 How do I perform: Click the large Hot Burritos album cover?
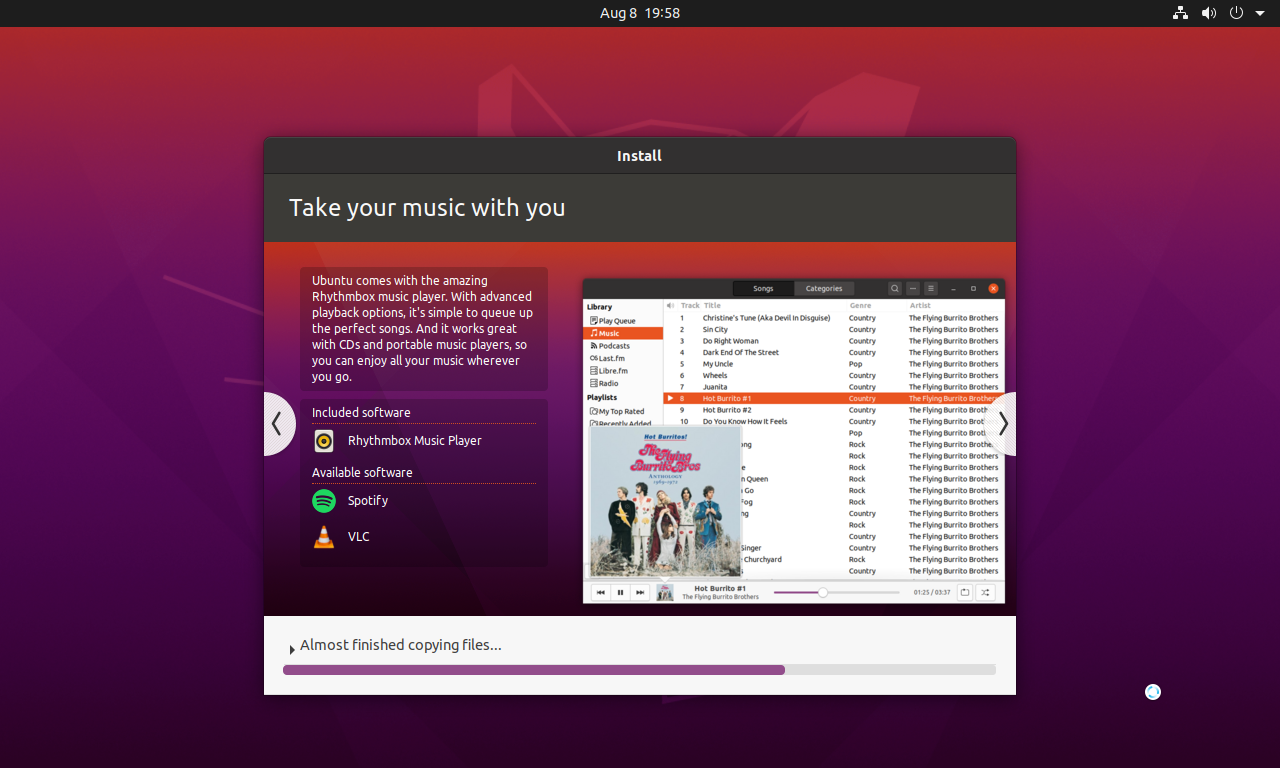coord(665,502)
